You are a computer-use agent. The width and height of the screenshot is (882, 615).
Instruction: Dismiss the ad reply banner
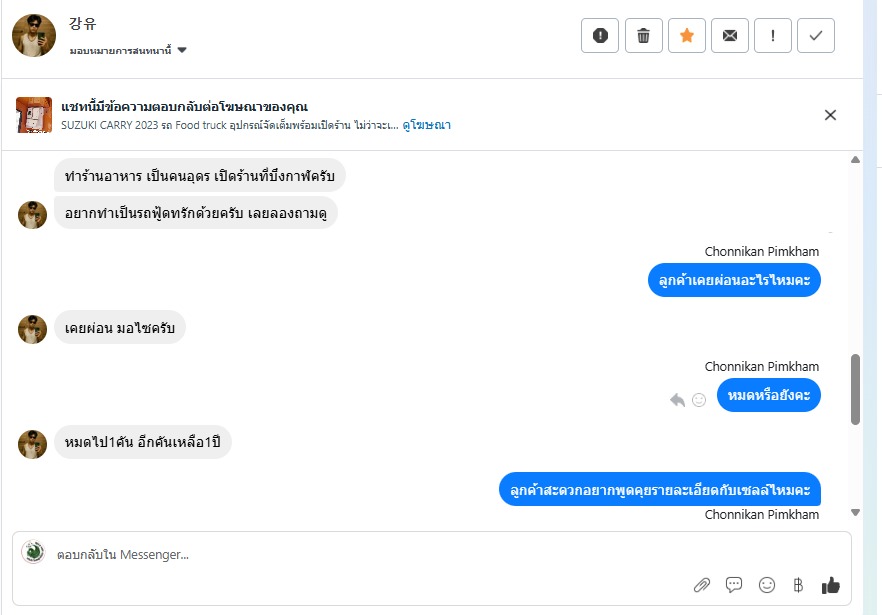click(830, 115)
